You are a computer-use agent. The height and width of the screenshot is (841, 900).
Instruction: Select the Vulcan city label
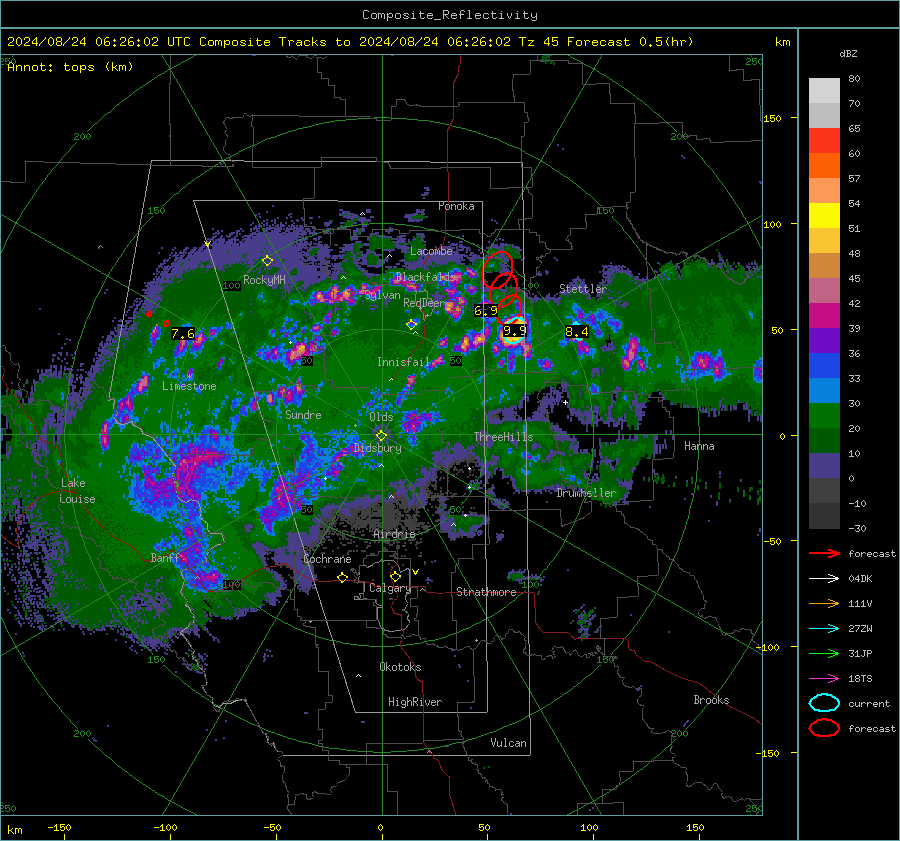[x=508, y=743]
